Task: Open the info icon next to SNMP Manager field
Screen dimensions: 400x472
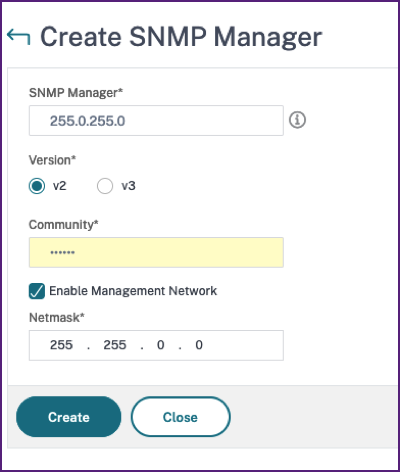Action: [297, 120]
